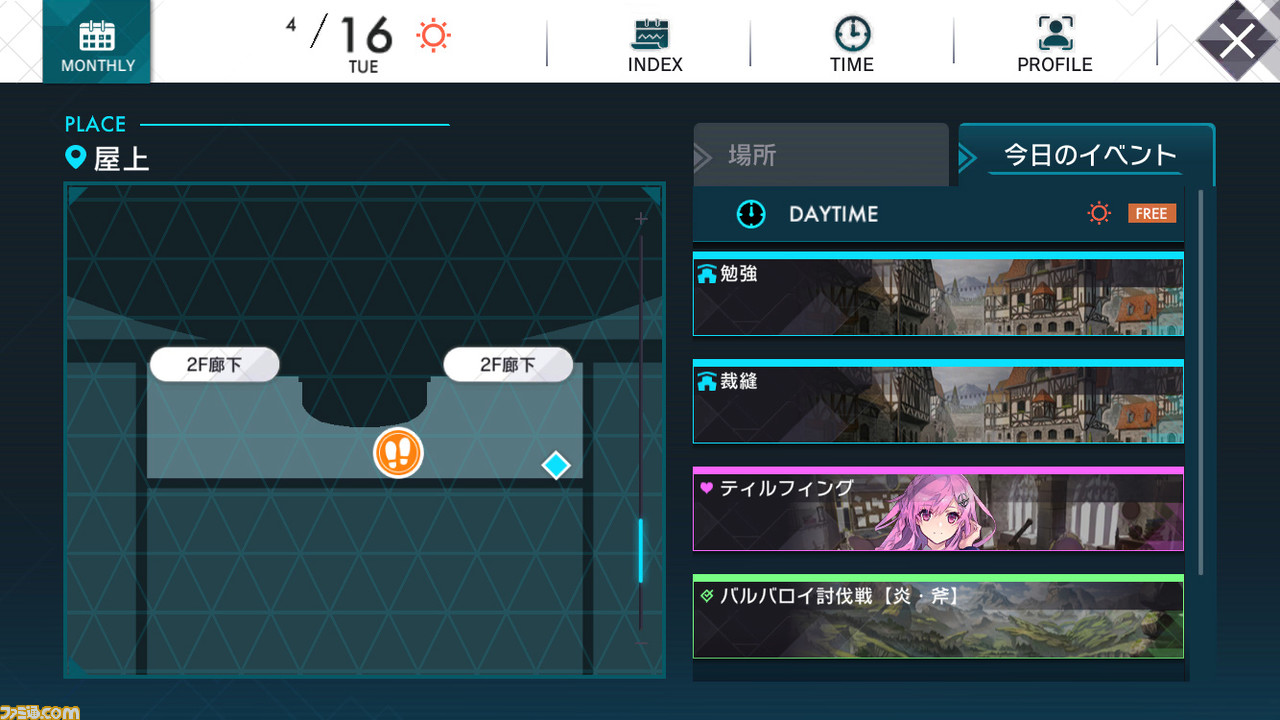1280x720 pixels.
Task: Switch to the 今日のイベント tab
Action: click(x=1087, y=155)
